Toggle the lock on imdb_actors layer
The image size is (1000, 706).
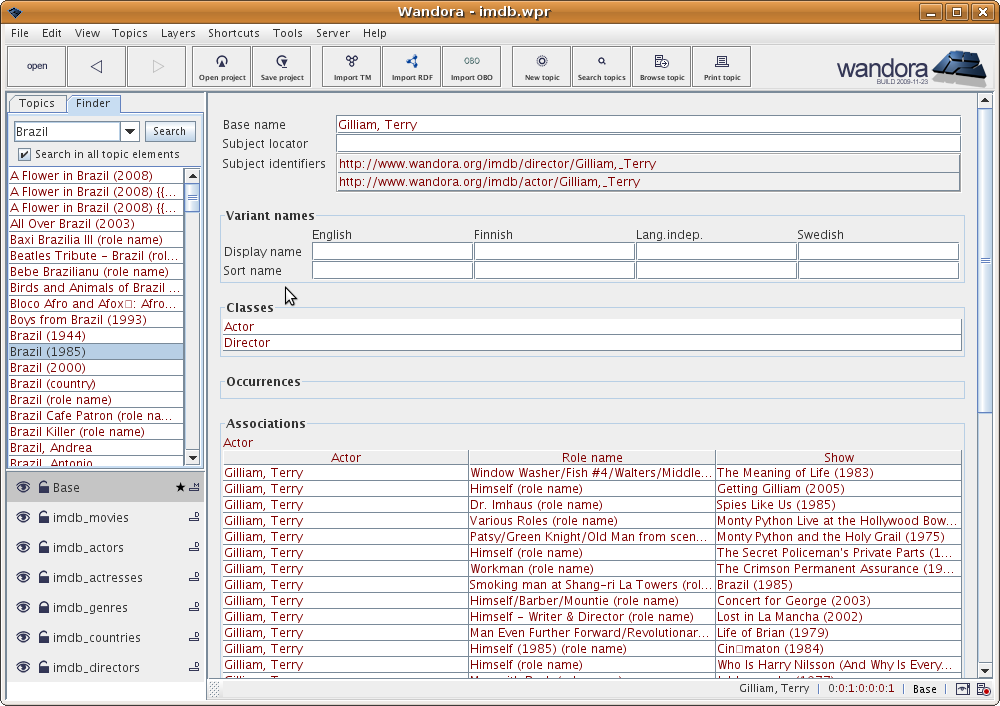44,548
